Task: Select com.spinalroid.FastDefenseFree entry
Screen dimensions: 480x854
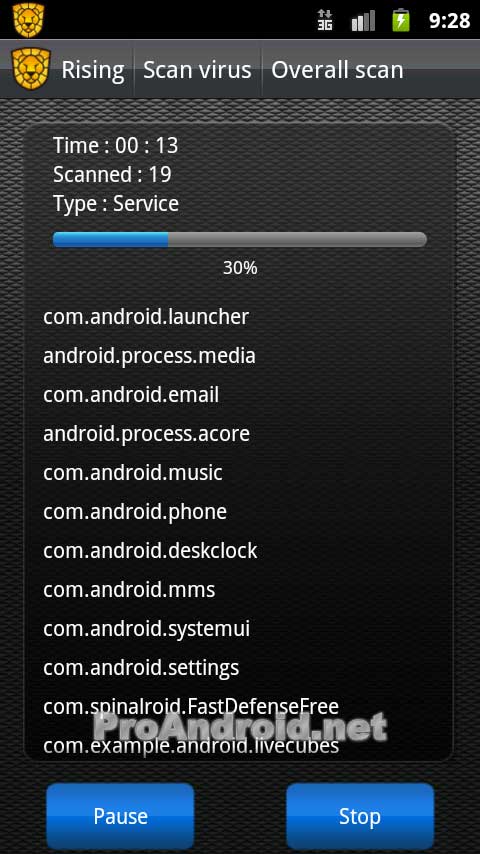Action: 191,707
